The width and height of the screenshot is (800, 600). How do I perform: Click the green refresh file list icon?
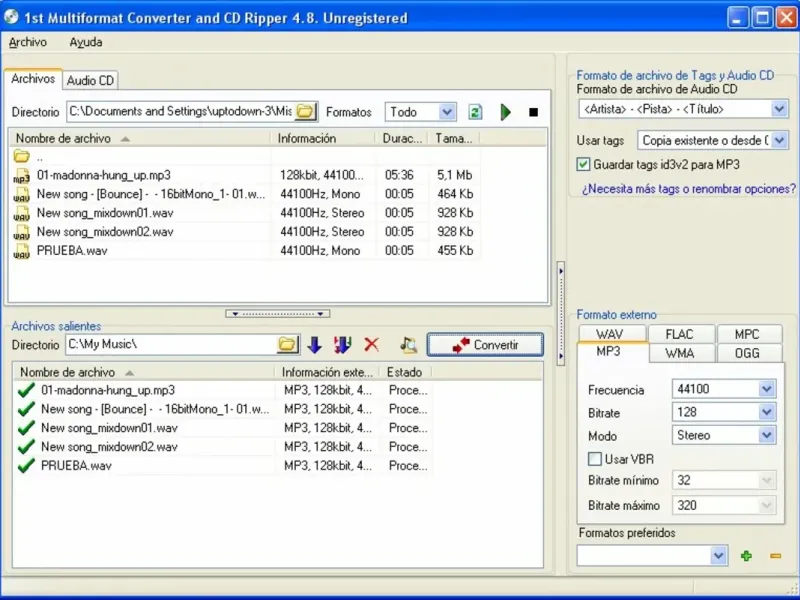(476, 112)
